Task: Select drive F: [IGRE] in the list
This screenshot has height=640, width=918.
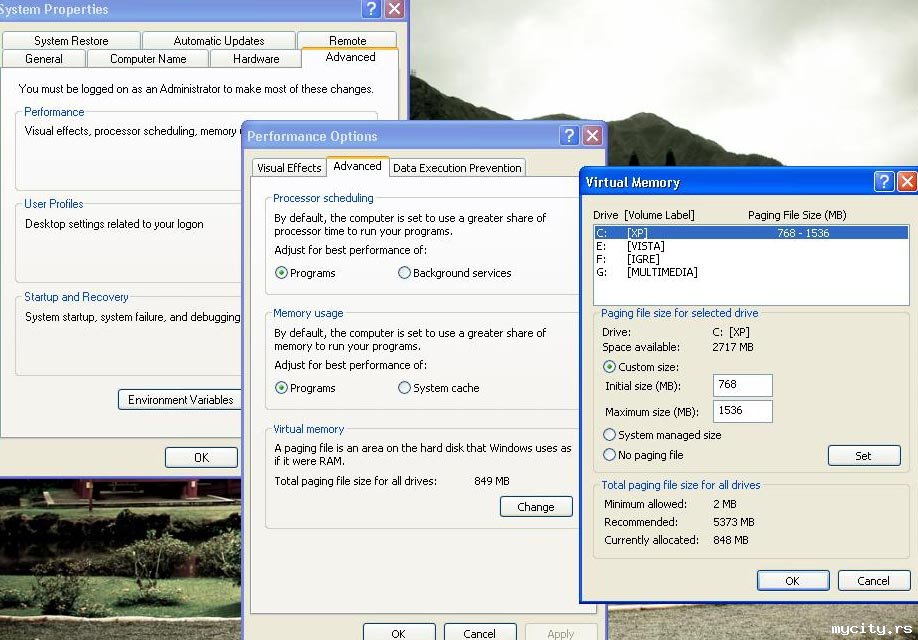Action: coord(751,259)
